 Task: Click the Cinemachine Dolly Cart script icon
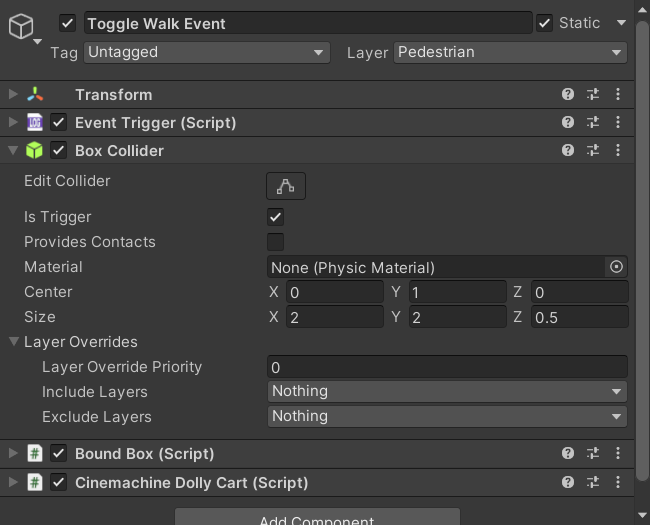(35, 482)
